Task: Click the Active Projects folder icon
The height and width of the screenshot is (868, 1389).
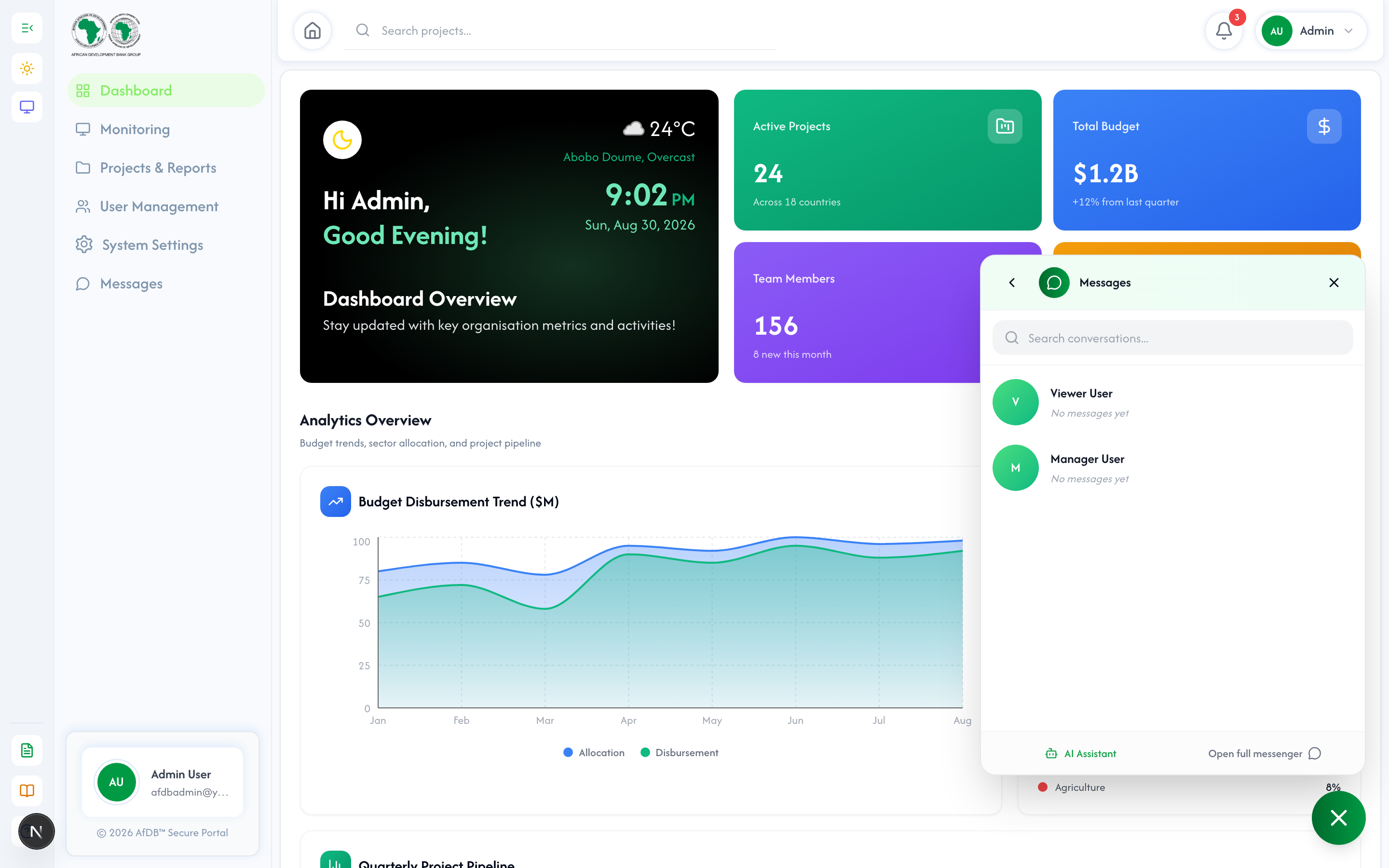Action: (x=1005, y=126)
